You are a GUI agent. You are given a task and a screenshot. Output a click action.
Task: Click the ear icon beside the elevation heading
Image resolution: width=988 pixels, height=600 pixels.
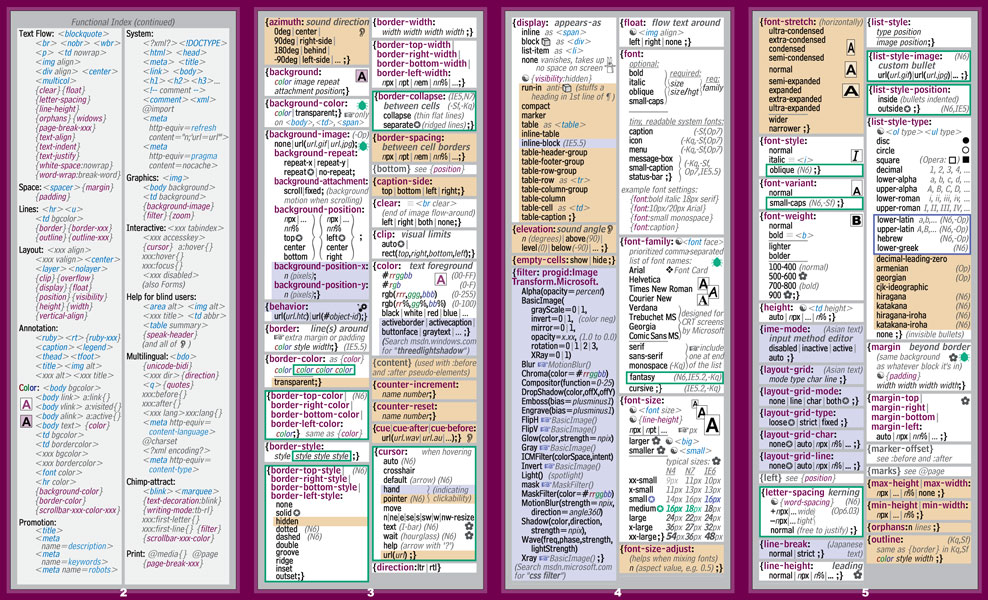(x=609, y=229)
